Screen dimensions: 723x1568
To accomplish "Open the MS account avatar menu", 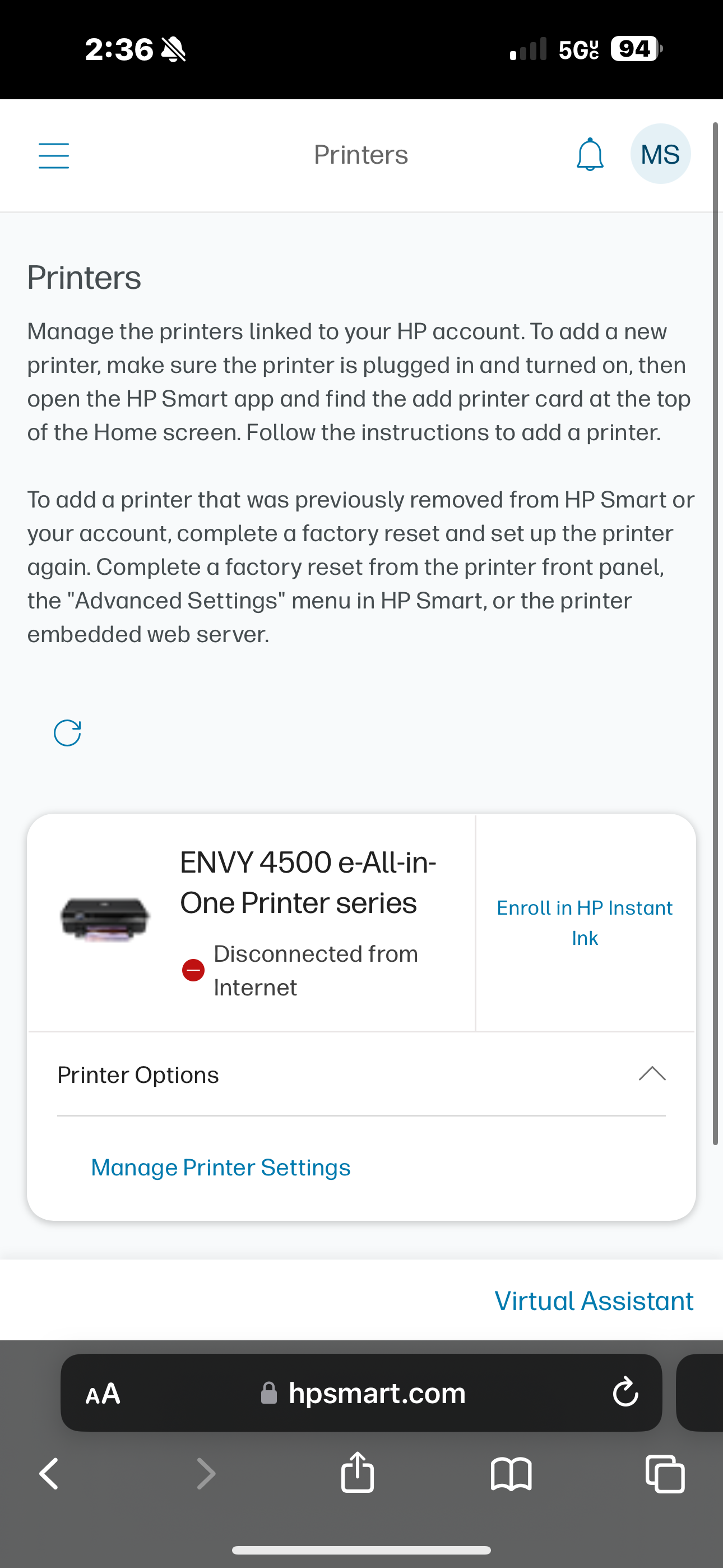I will coord(660,154).
